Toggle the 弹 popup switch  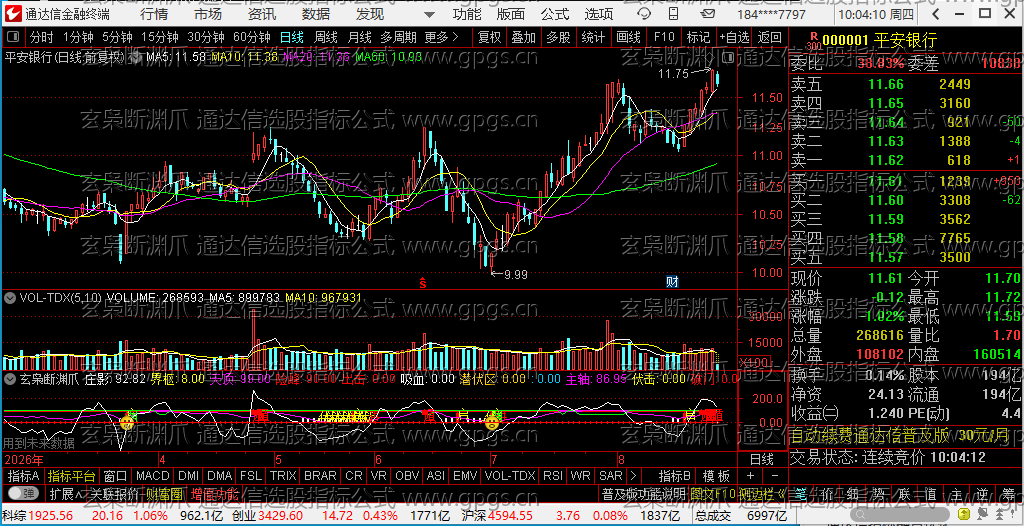24,493
